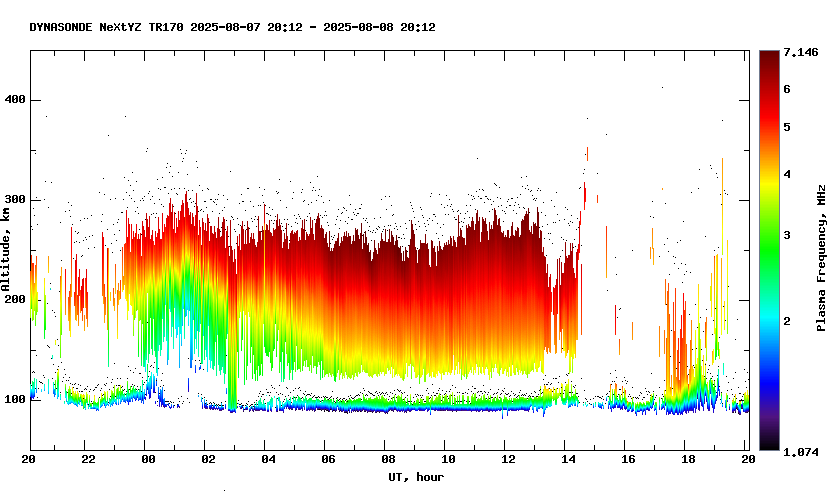Click the 1.074 minimum colorbar value
829x500 pixels.
[x=801, y=452]
